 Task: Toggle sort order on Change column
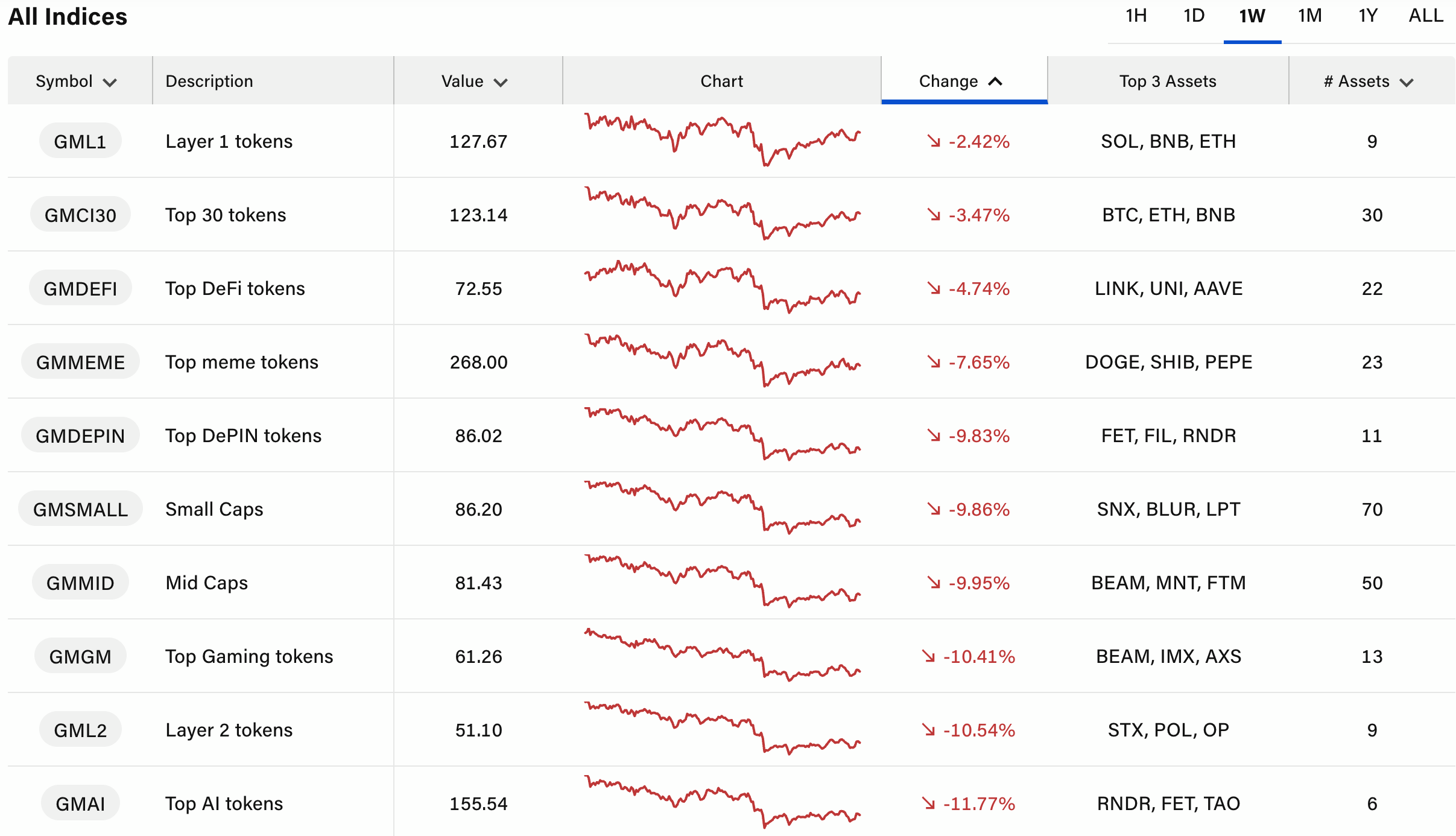996,81
